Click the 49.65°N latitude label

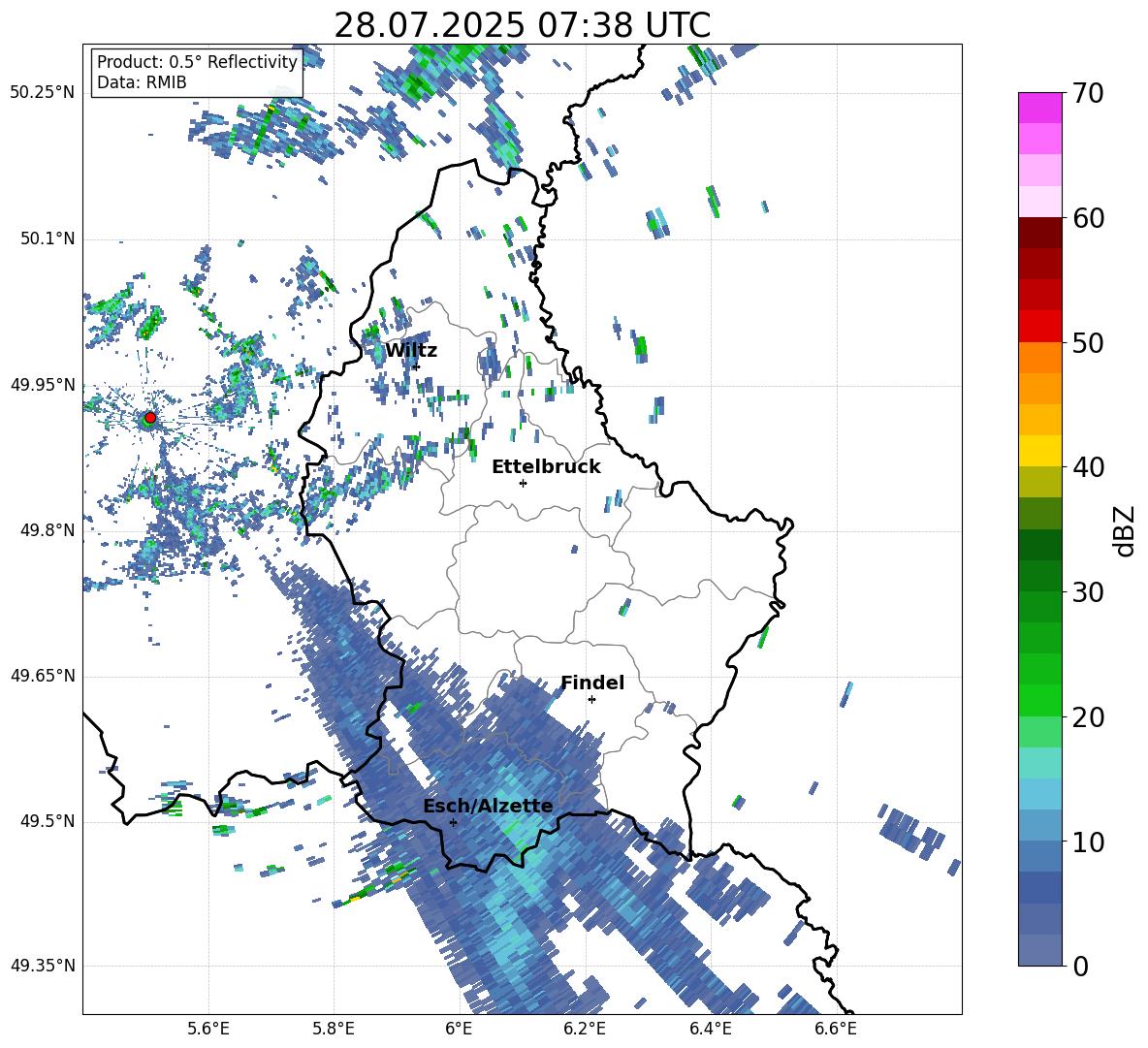(43, 676)
